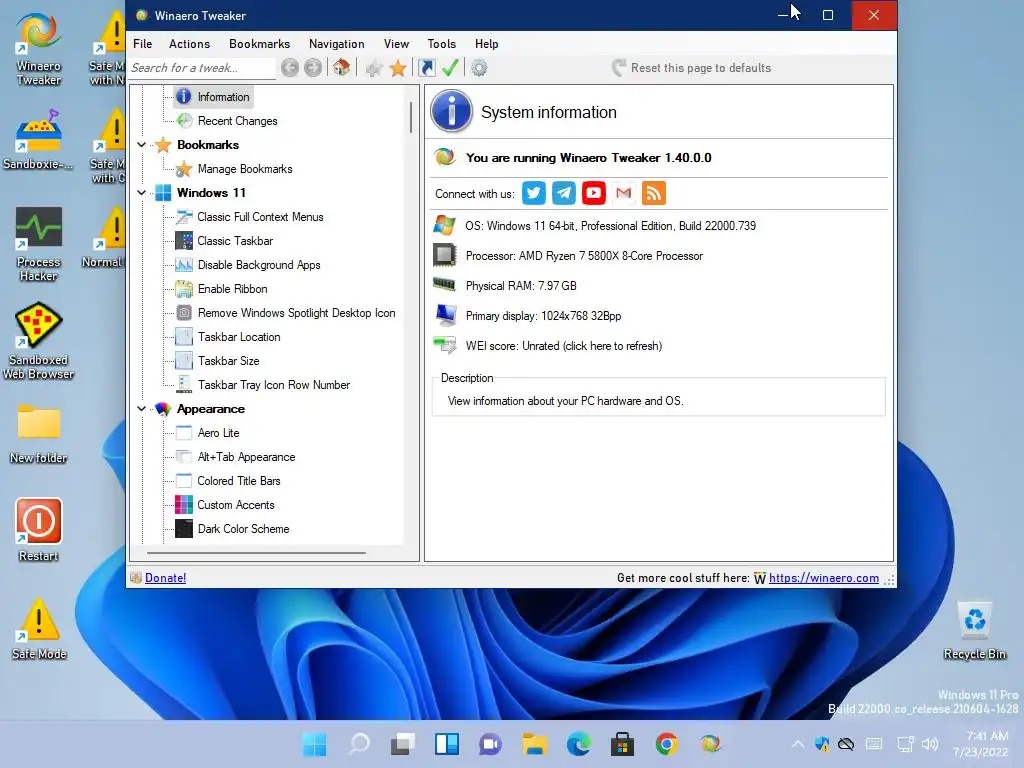Image resolution: width=1024 pixels, height=768 pixels.
Task: Open the RSS feed connect icon
Action: click(654, 193)
